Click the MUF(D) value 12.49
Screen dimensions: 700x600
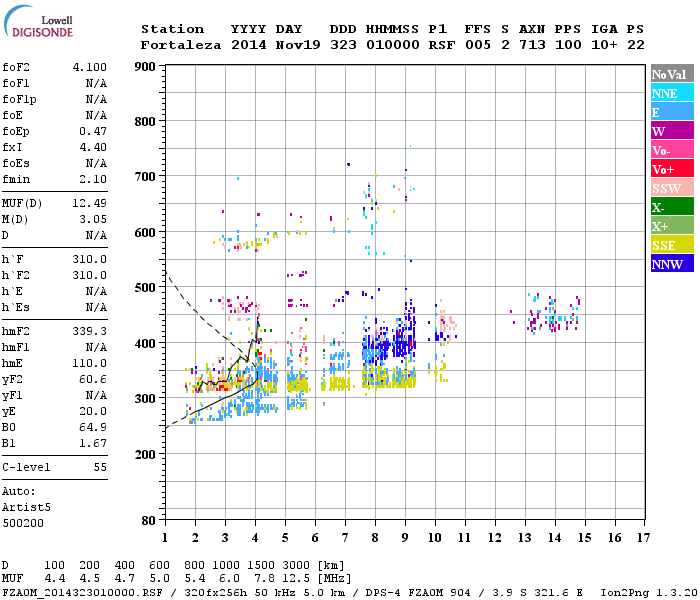(x=90, y=204)
